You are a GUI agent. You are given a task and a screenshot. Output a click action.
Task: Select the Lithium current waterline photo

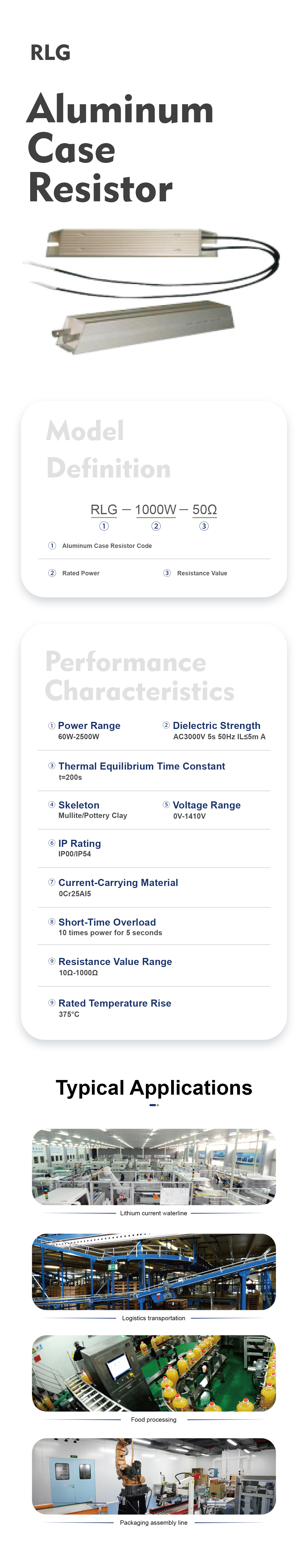click(x=154, y=1166)
